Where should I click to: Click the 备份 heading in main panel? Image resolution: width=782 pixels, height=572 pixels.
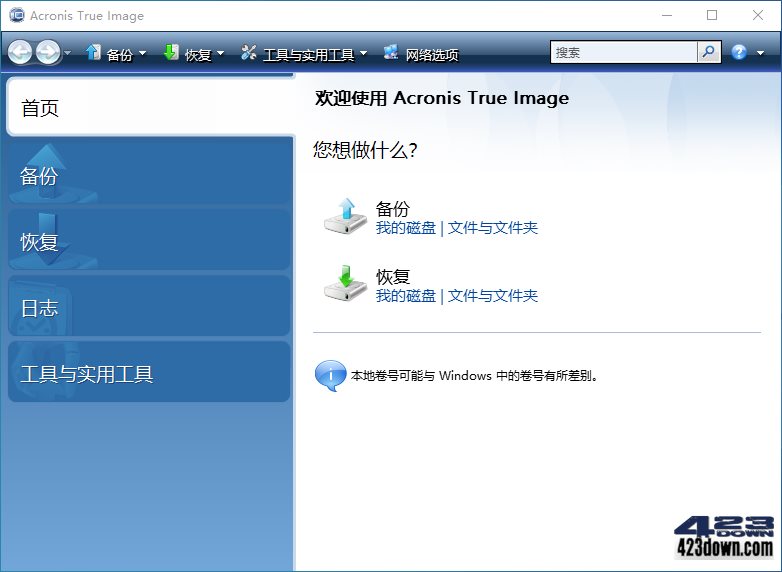click(x=393, y=208)
